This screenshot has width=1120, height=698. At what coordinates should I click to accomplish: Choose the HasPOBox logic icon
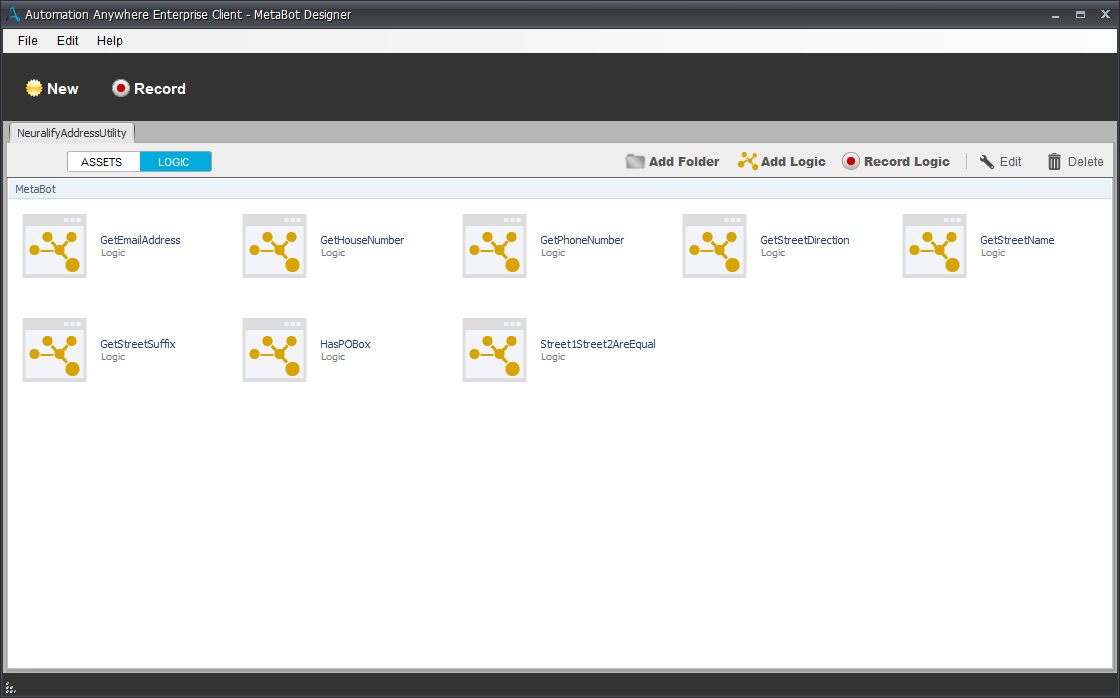point(275,350)
